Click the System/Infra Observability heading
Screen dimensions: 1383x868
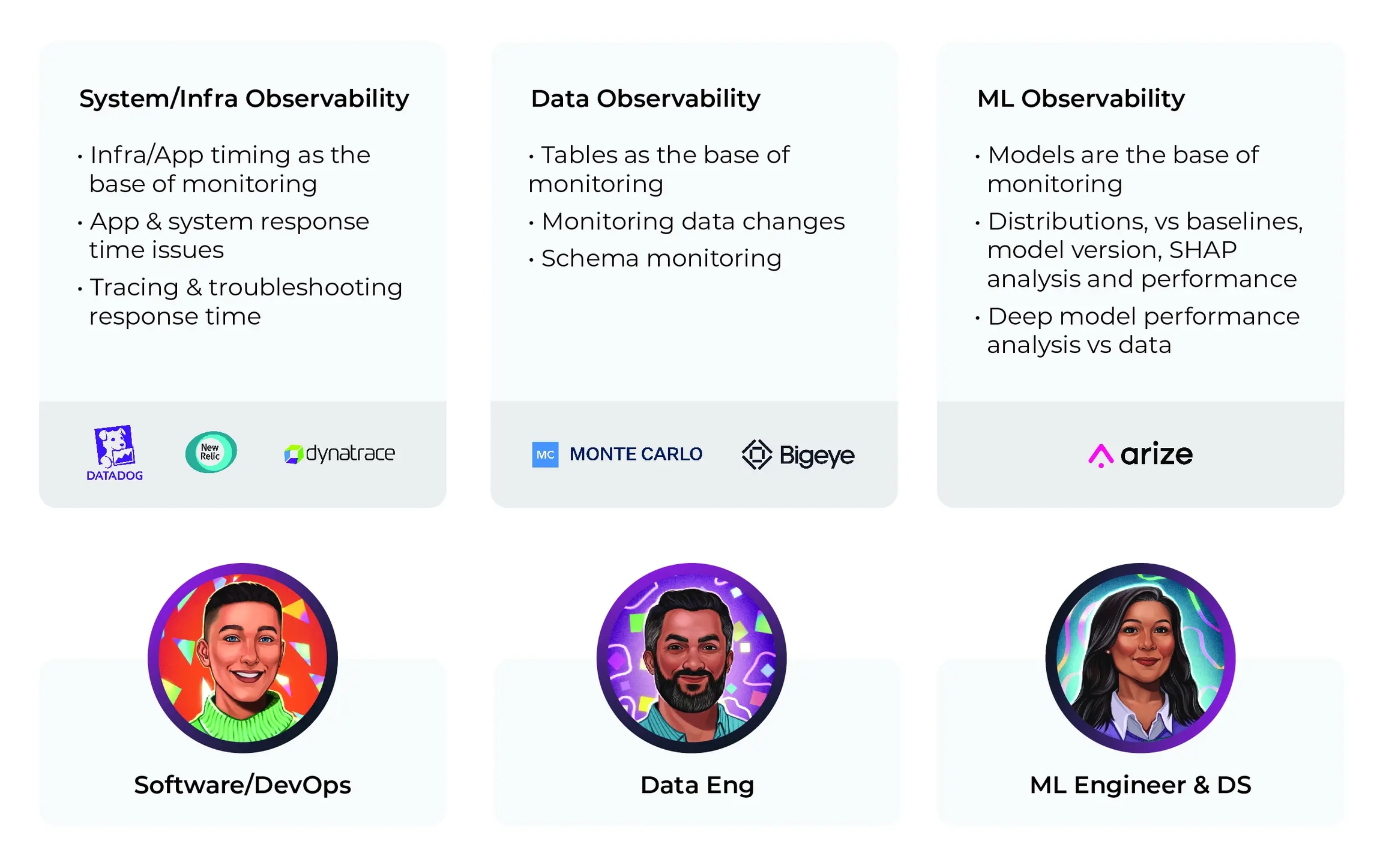coord(244,98)
